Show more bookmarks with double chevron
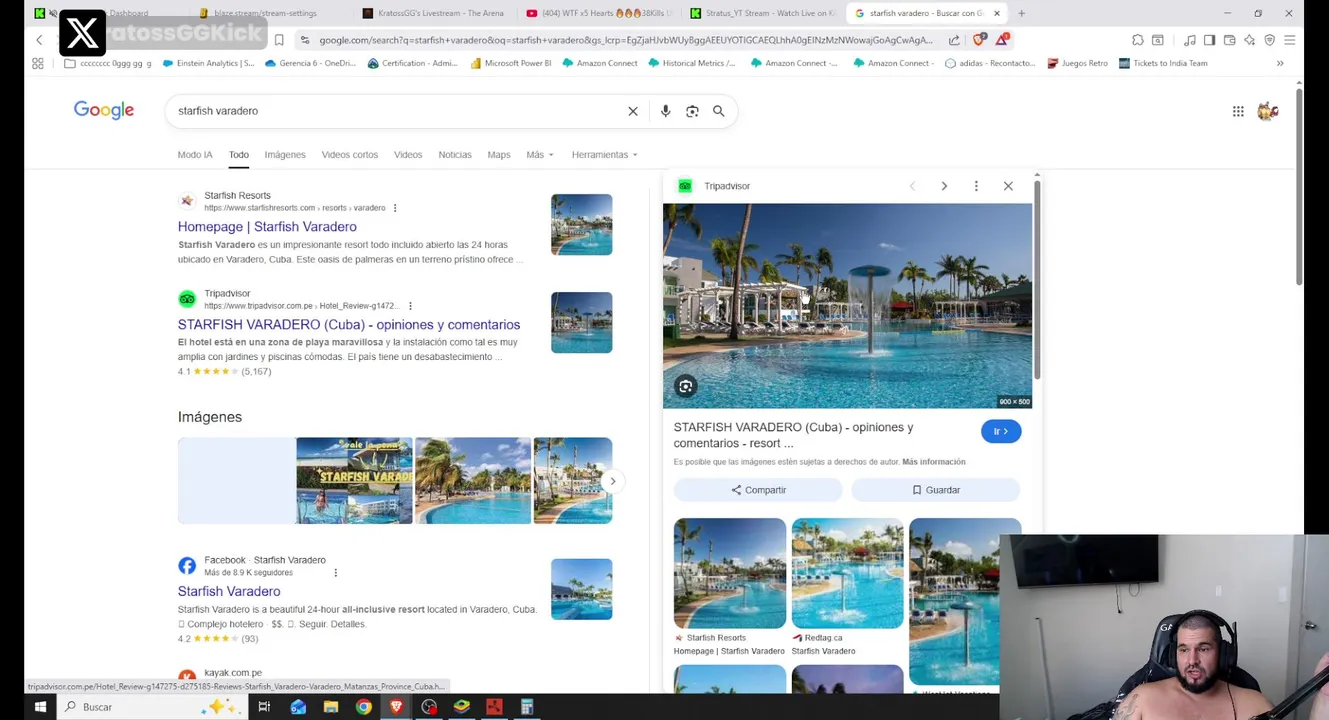The image size is (1329, 720). pyautogui.click(x=1280, y=63)
